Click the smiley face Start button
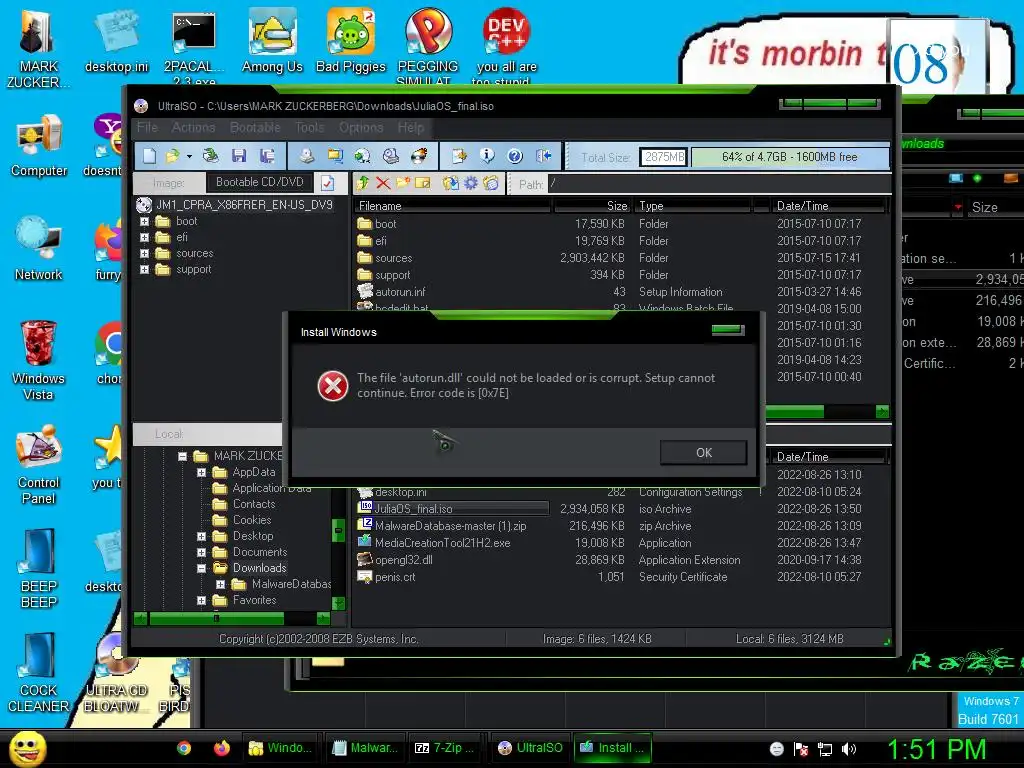1024x768 pixels. pyautogui.click(x=27, y=748)
